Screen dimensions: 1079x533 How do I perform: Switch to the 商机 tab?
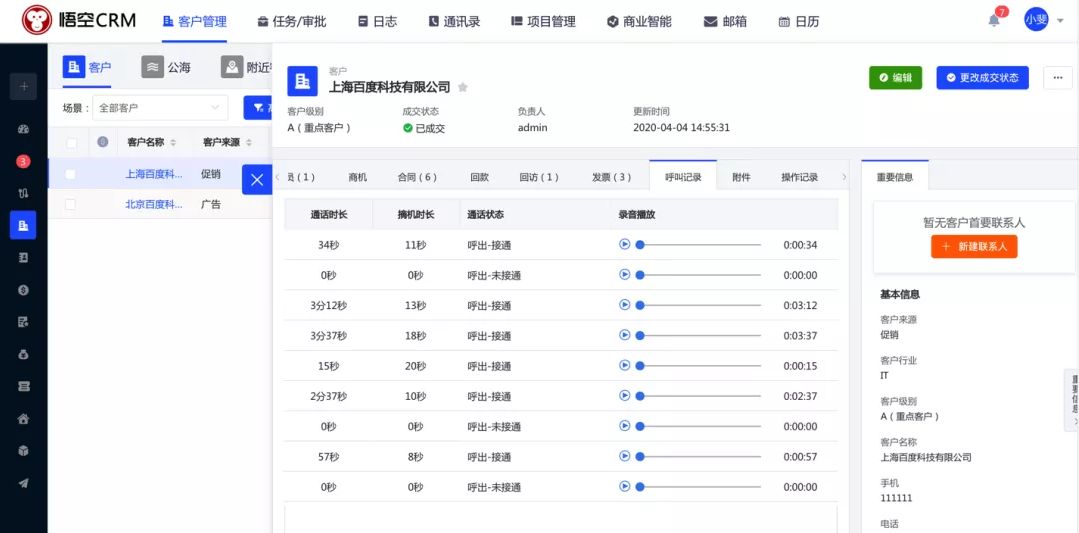[358, 177]
